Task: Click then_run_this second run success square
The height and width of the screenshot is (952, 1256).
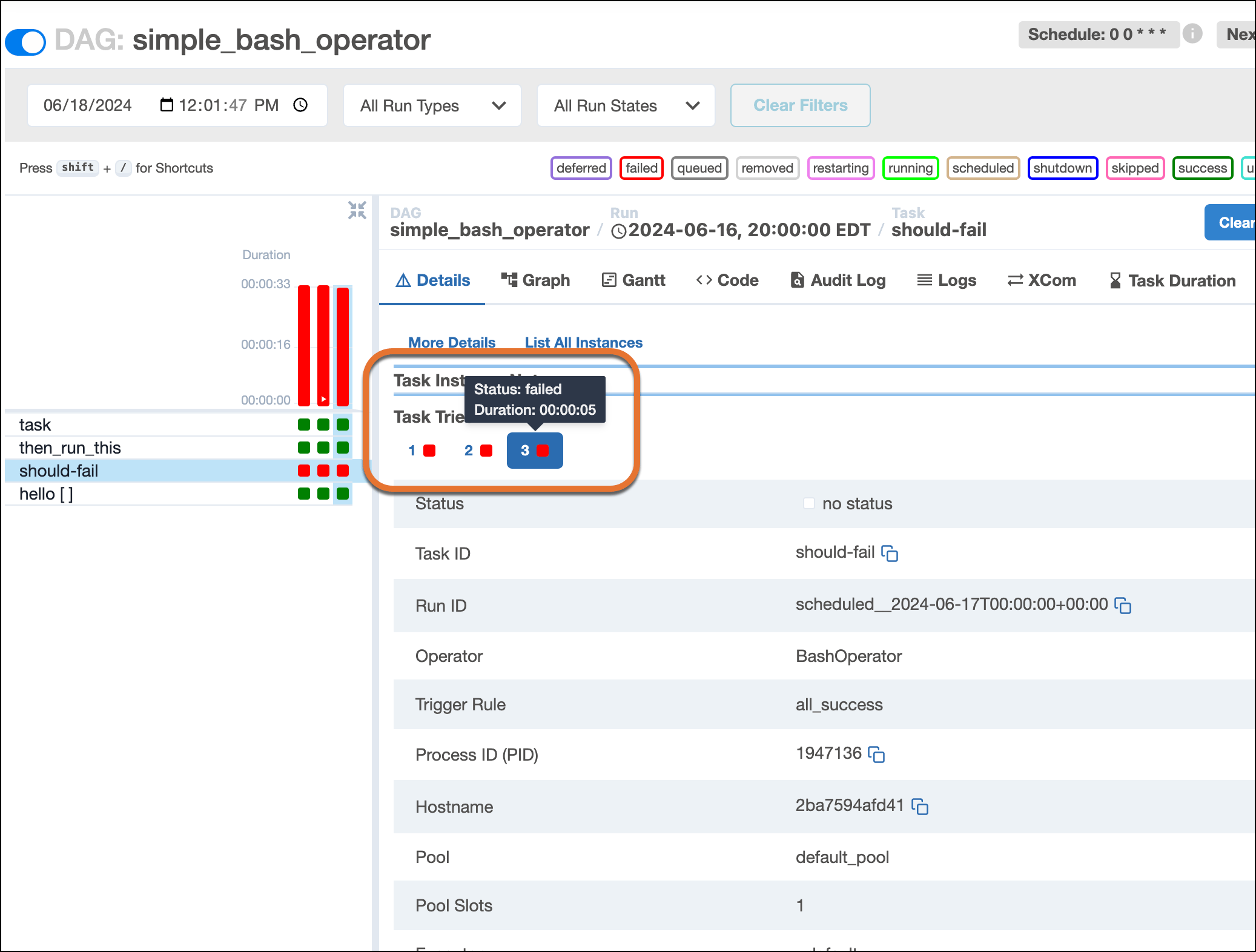Action: coord(323,448)
